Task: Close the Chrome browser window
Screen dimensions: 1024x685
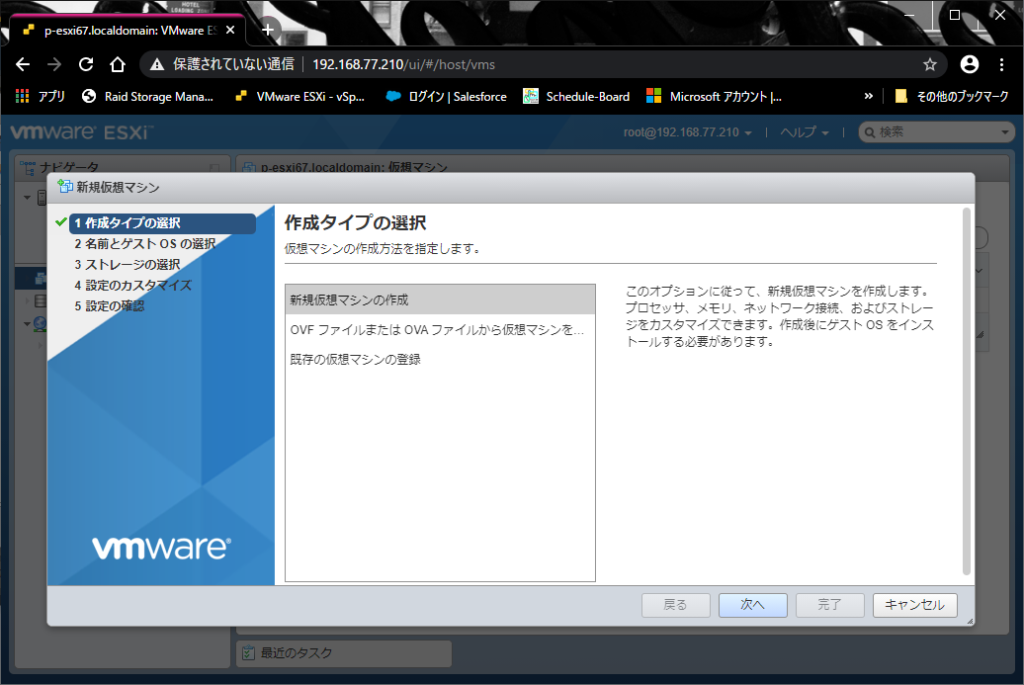Action: click(1000, 14)
